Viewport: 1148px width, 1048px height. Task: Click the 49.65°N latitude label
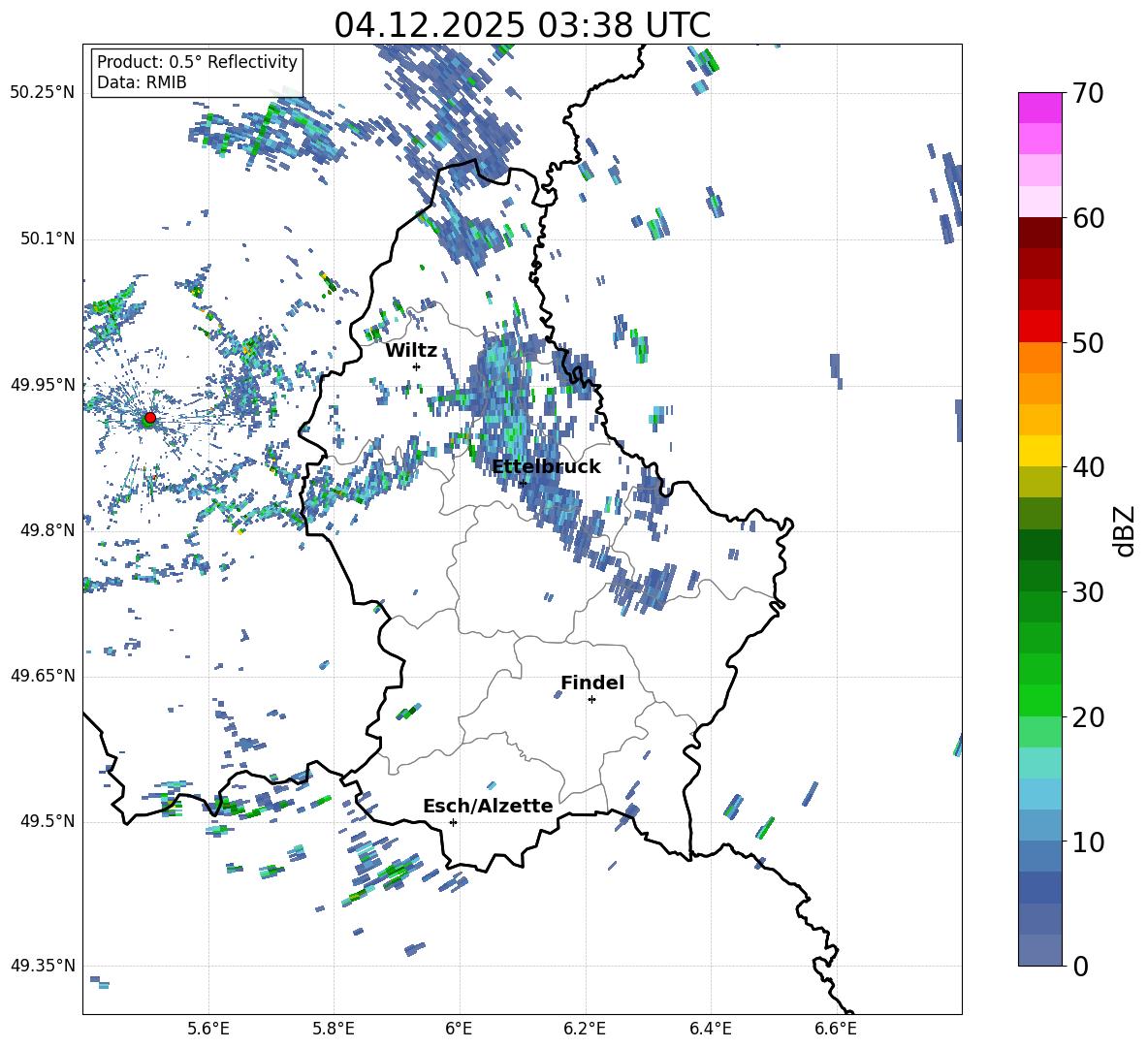point(43,676)
